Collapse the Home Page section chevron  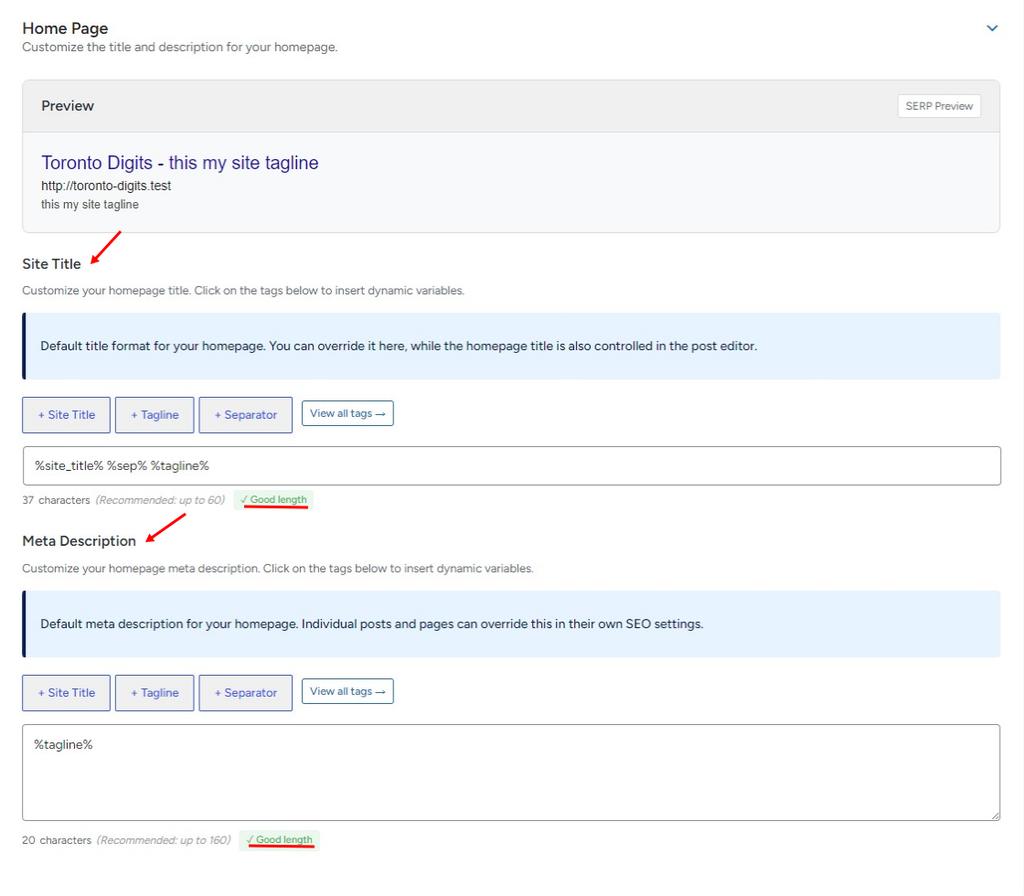[992, 28]
